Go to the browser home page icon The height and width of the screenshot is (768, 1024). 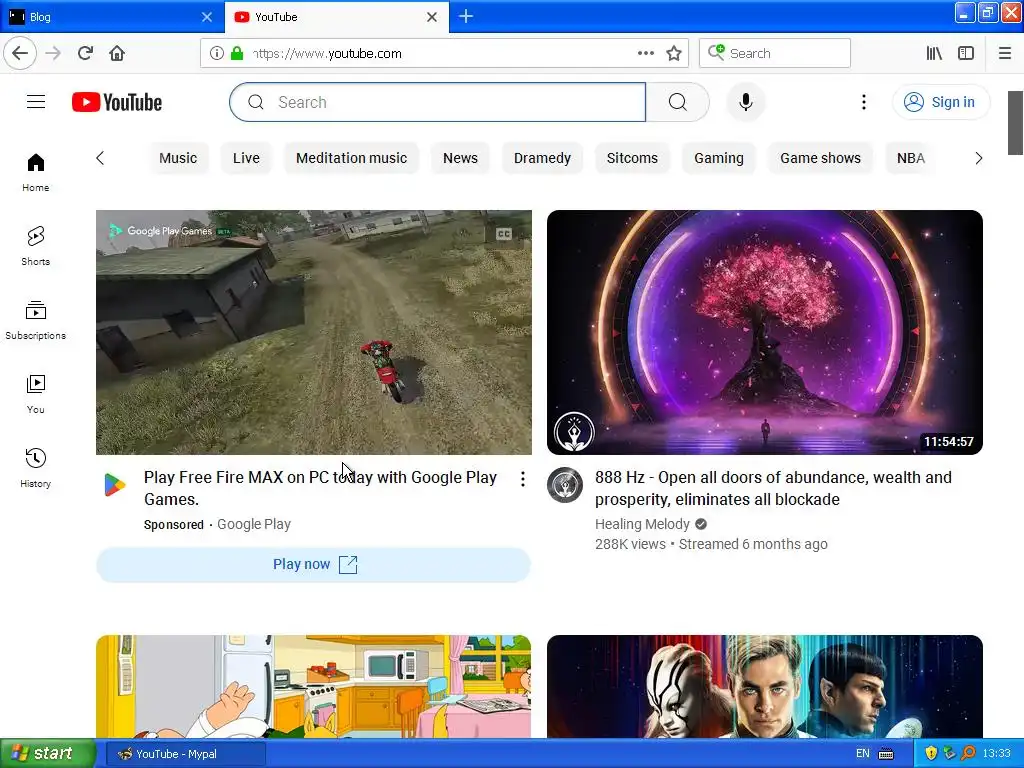click(117, 53)
